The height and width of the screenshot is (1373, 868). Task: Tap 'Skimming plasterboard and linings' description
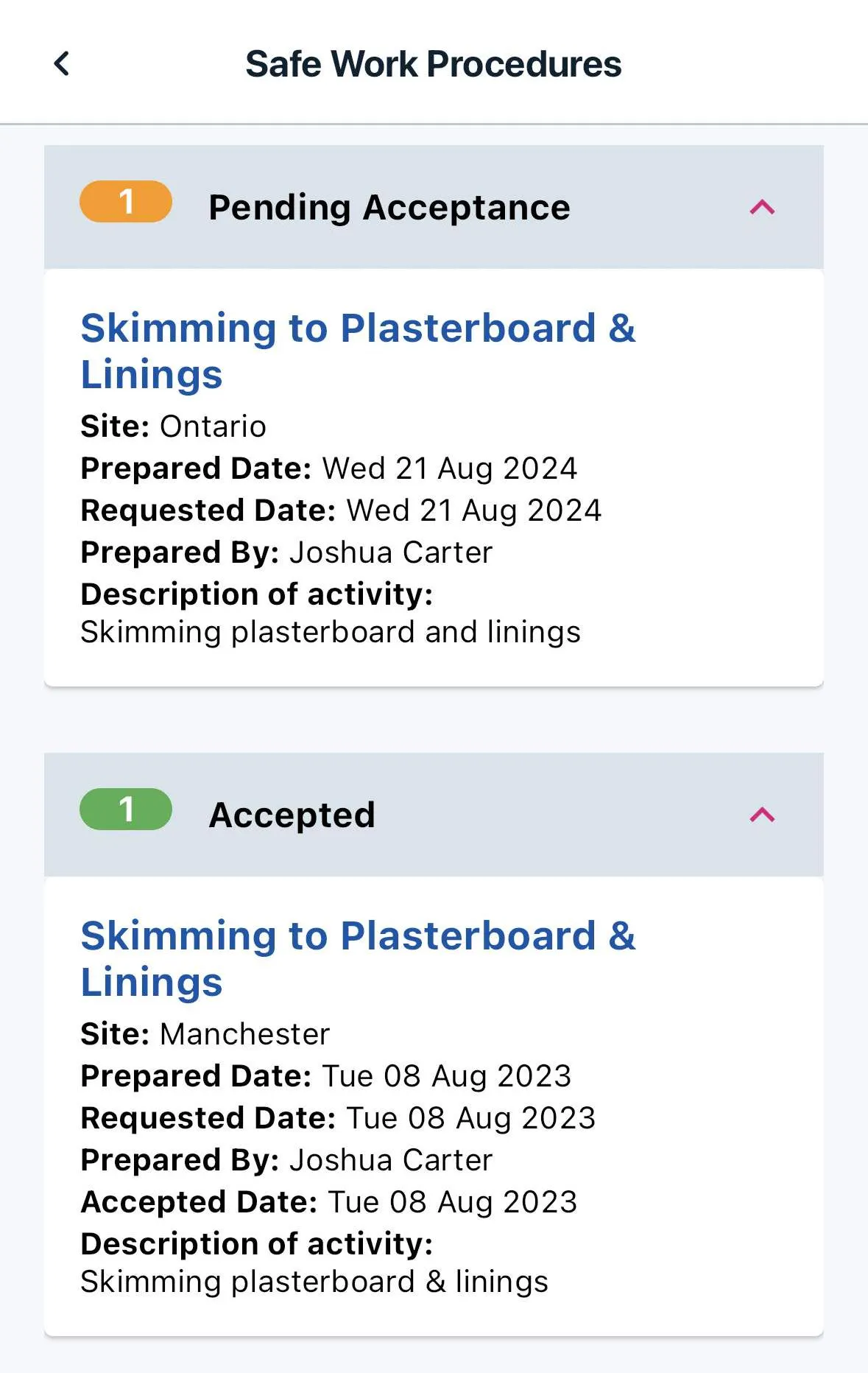click(x=331, y=632)
